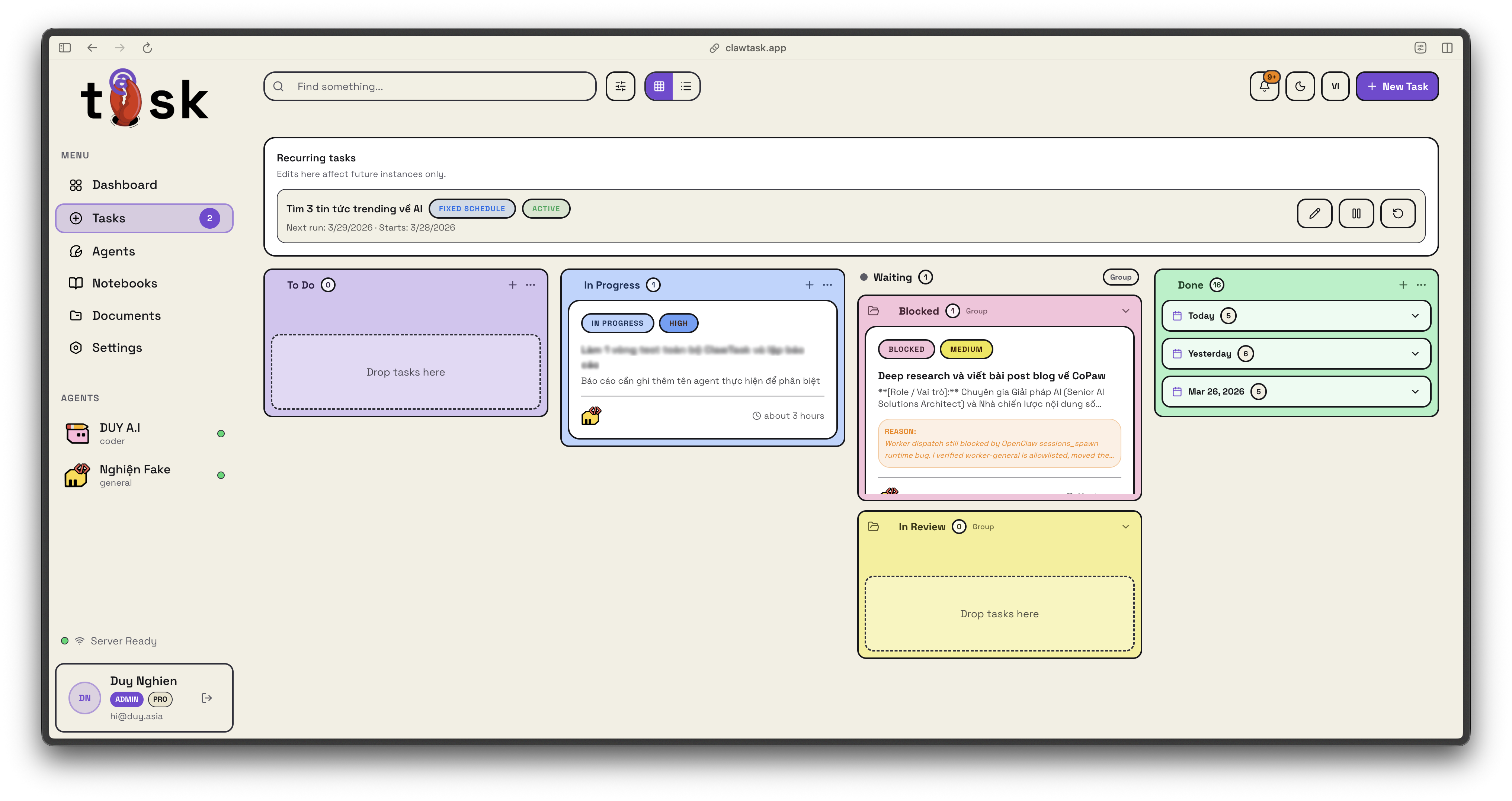This screenshot has height=801, width=1512.
Task: Click the reset icon on recurring task
Action: click(x=1397, y=213)
